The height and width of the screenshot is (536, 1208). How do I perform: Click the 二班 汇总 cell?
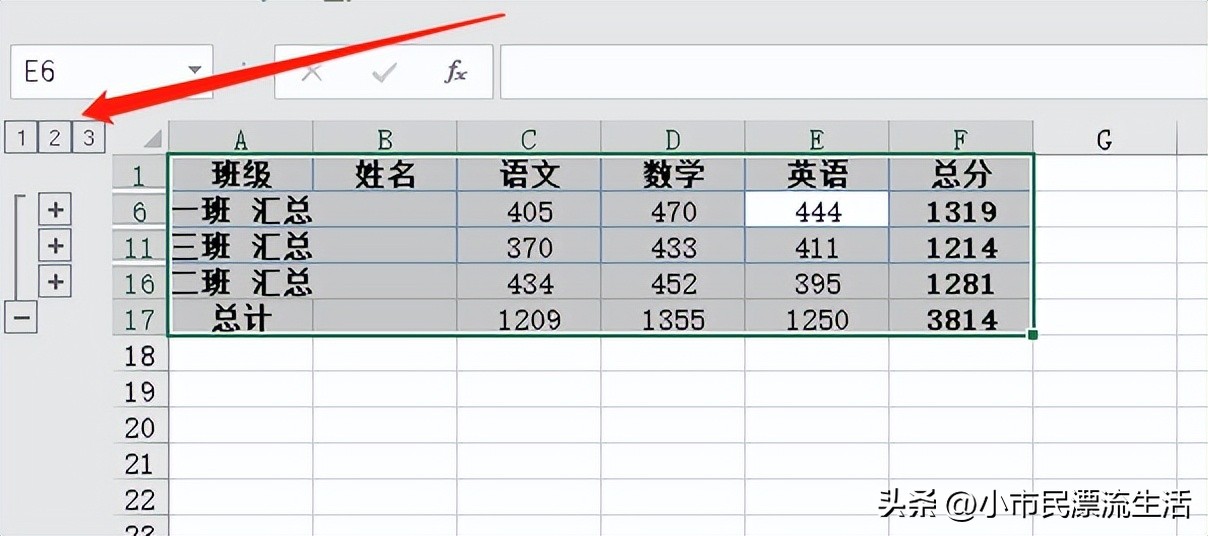(241, 283)
